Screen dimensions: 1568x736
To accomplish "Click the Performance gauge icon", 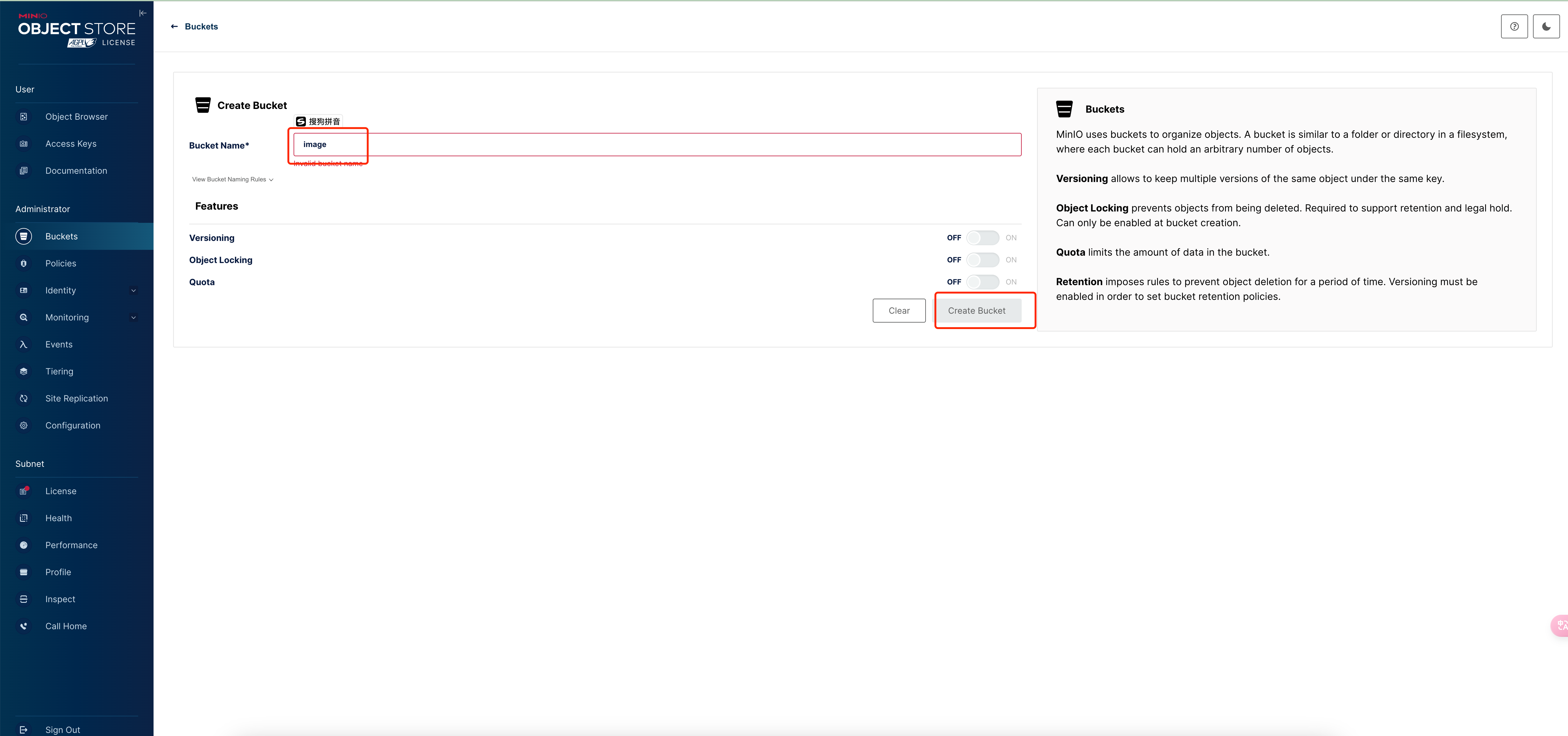I will 24,545.
